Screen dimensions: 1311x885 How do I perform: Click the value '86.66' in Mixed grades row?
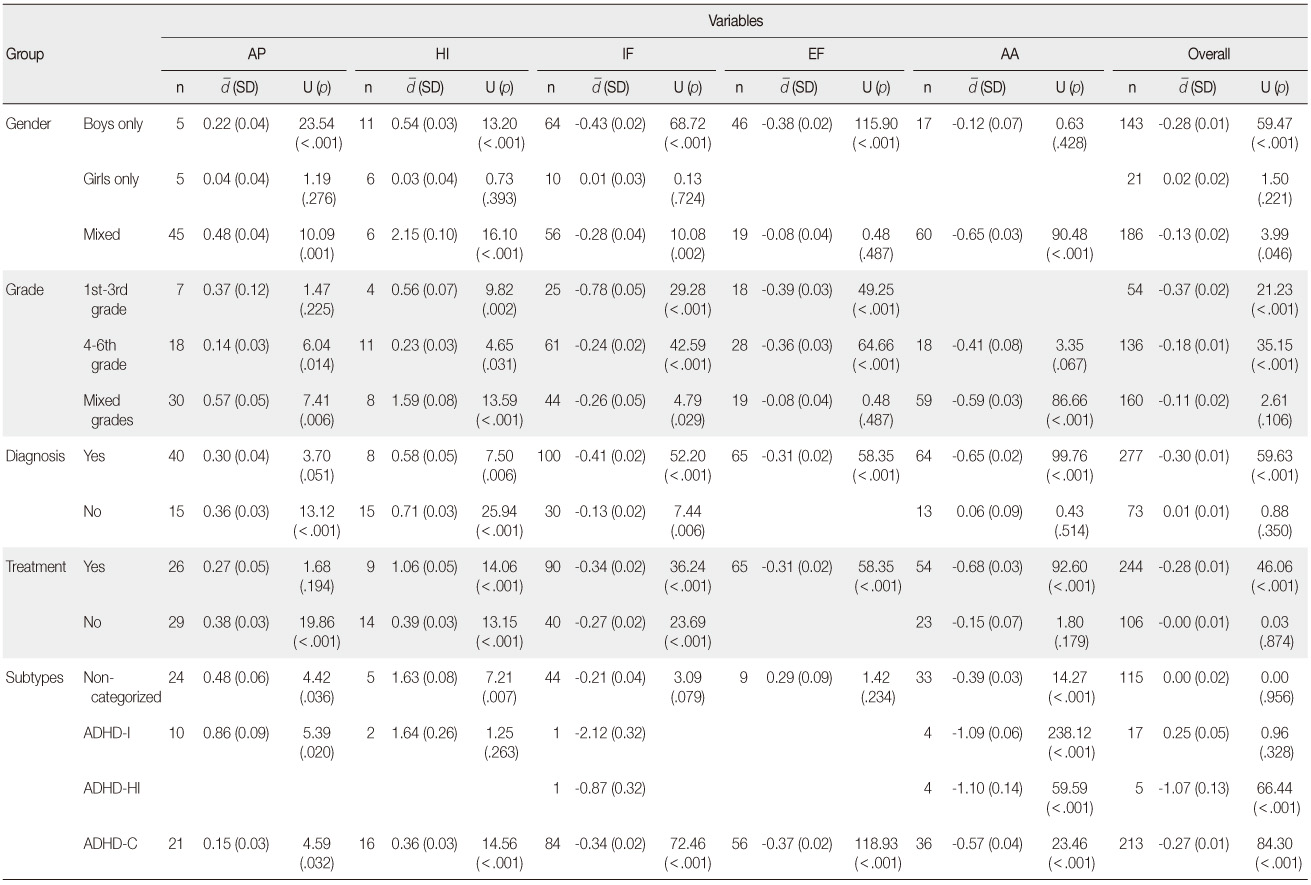click(x=1071, y=399)
